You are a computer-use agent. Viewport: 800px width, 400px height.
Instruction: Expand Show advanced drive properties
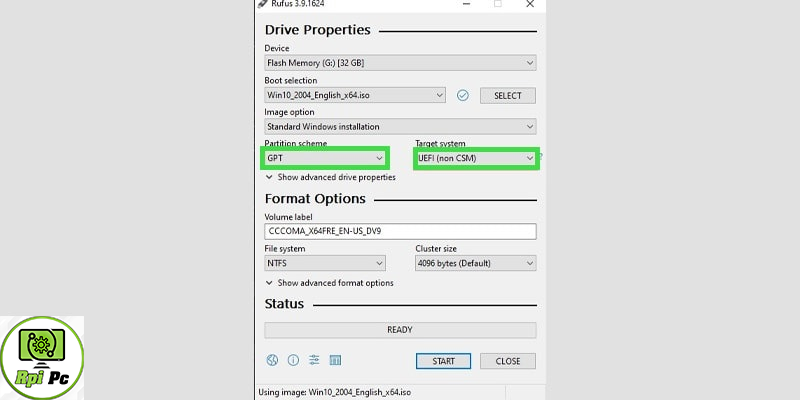coord(330,177)
